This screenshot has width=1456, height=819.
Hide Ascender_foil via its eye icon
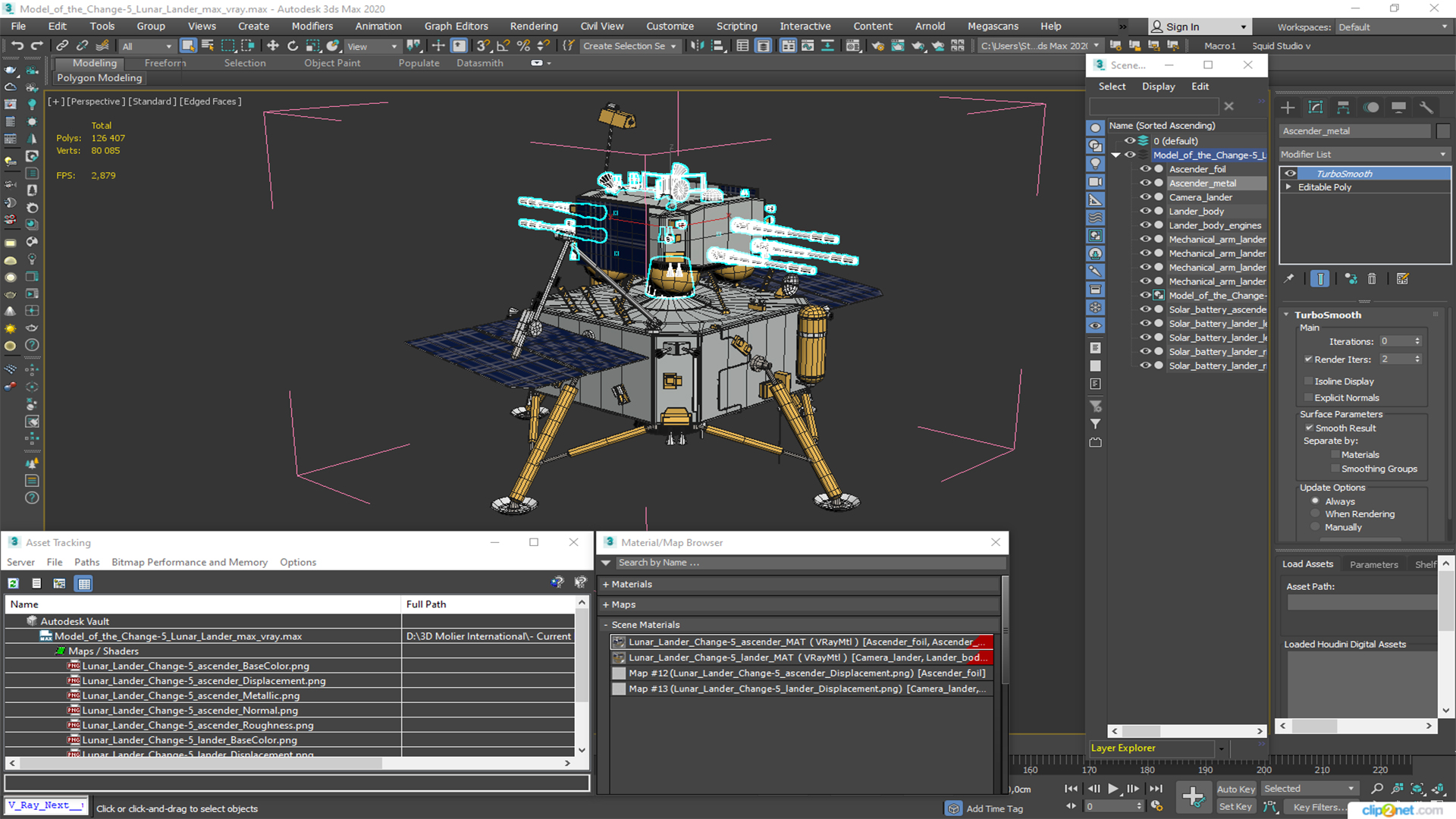[x=1145, y=169]
